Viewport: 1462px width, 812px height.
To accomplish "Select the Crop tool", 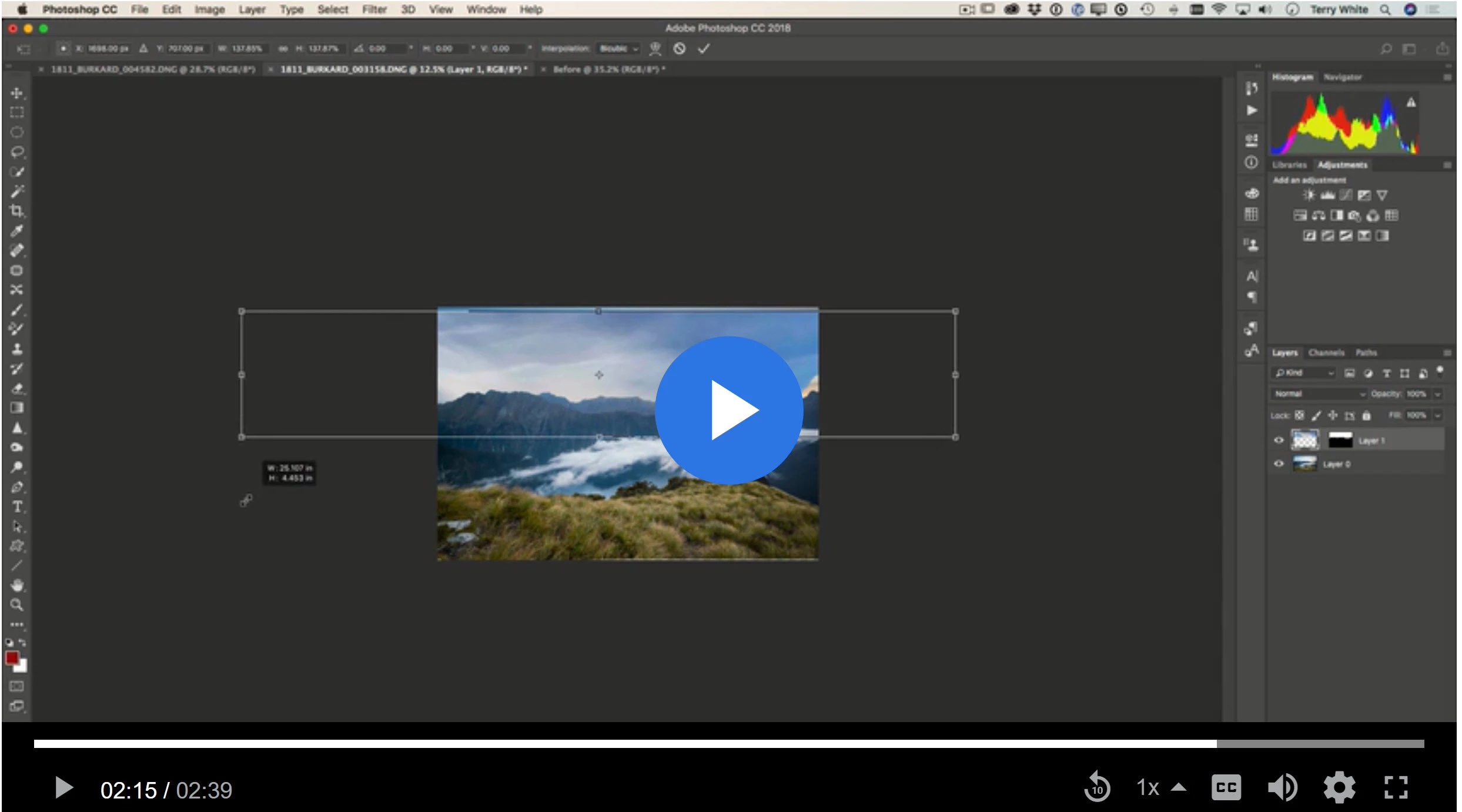I will (17, 211).
